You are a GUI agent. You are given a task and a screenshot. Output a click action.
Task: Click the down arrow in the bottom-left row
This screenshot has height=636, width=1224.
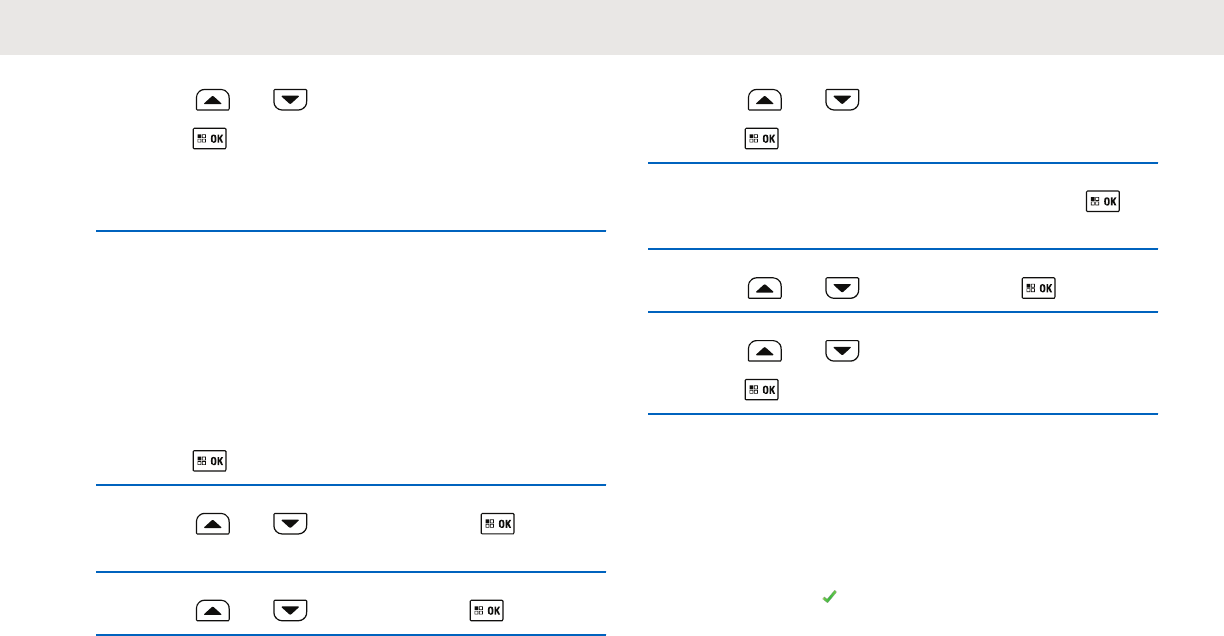tap(289, 609)
